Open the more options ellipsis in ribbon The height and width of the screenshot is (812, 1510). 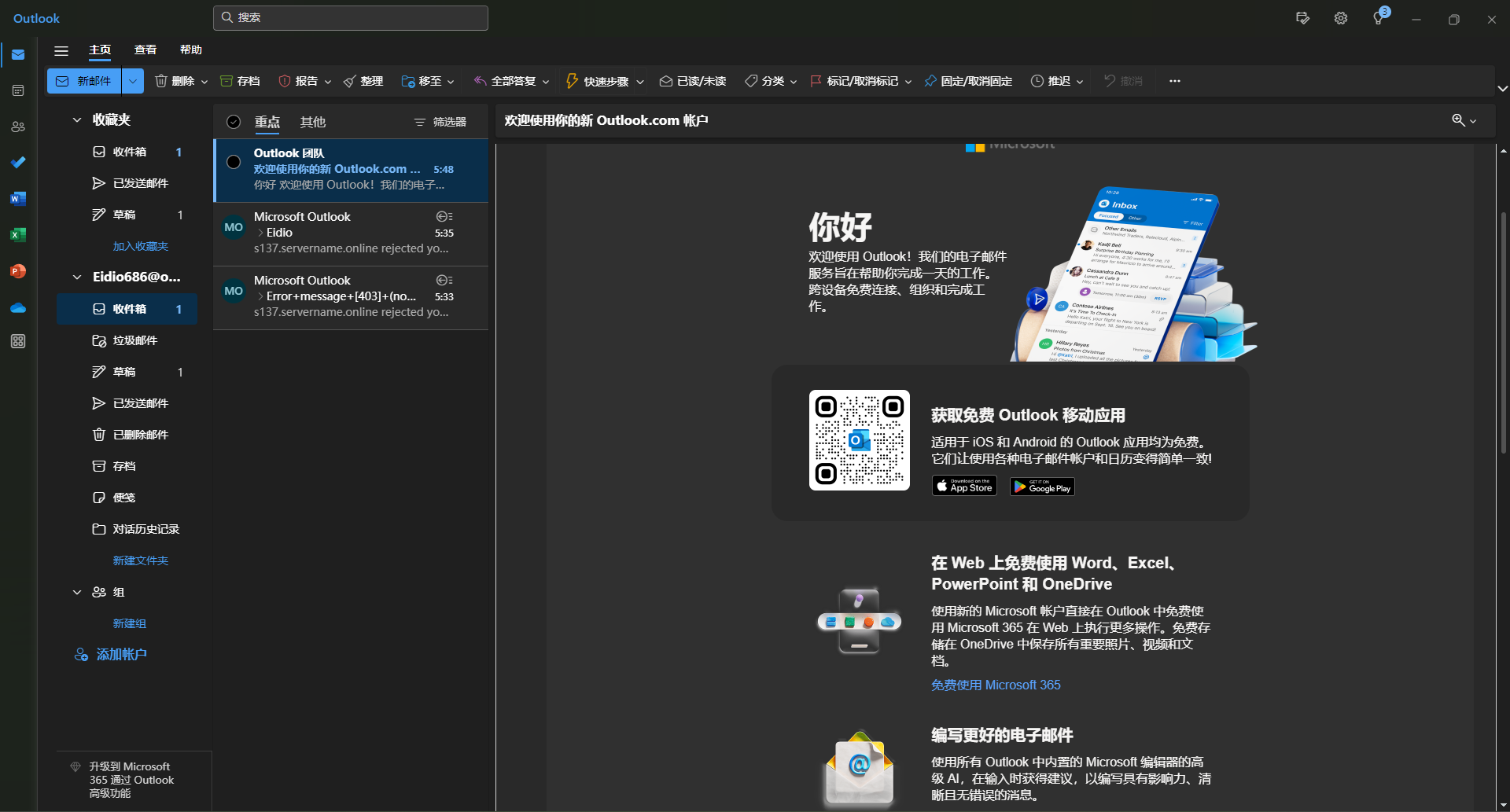[x=1175, y=81]
